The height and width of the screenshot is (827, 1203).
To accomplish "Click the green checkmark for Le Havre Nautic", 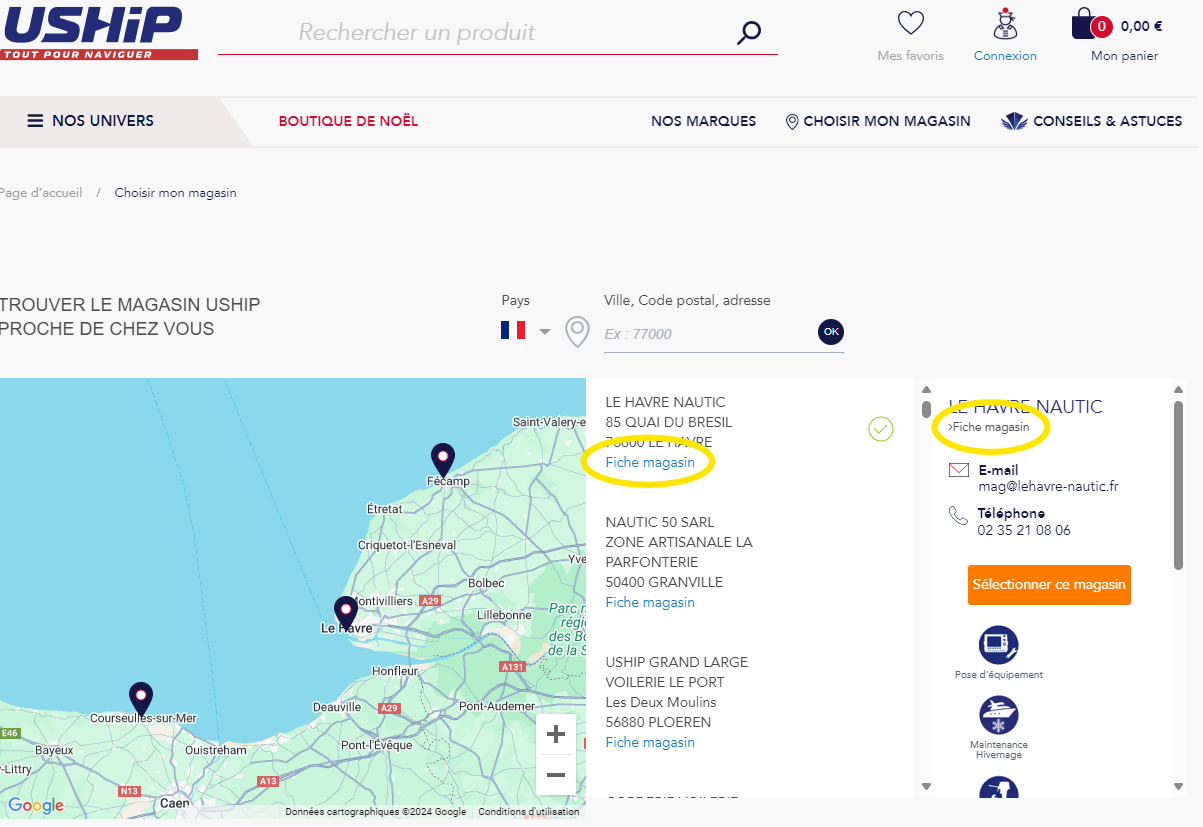I will coord(881,429).
